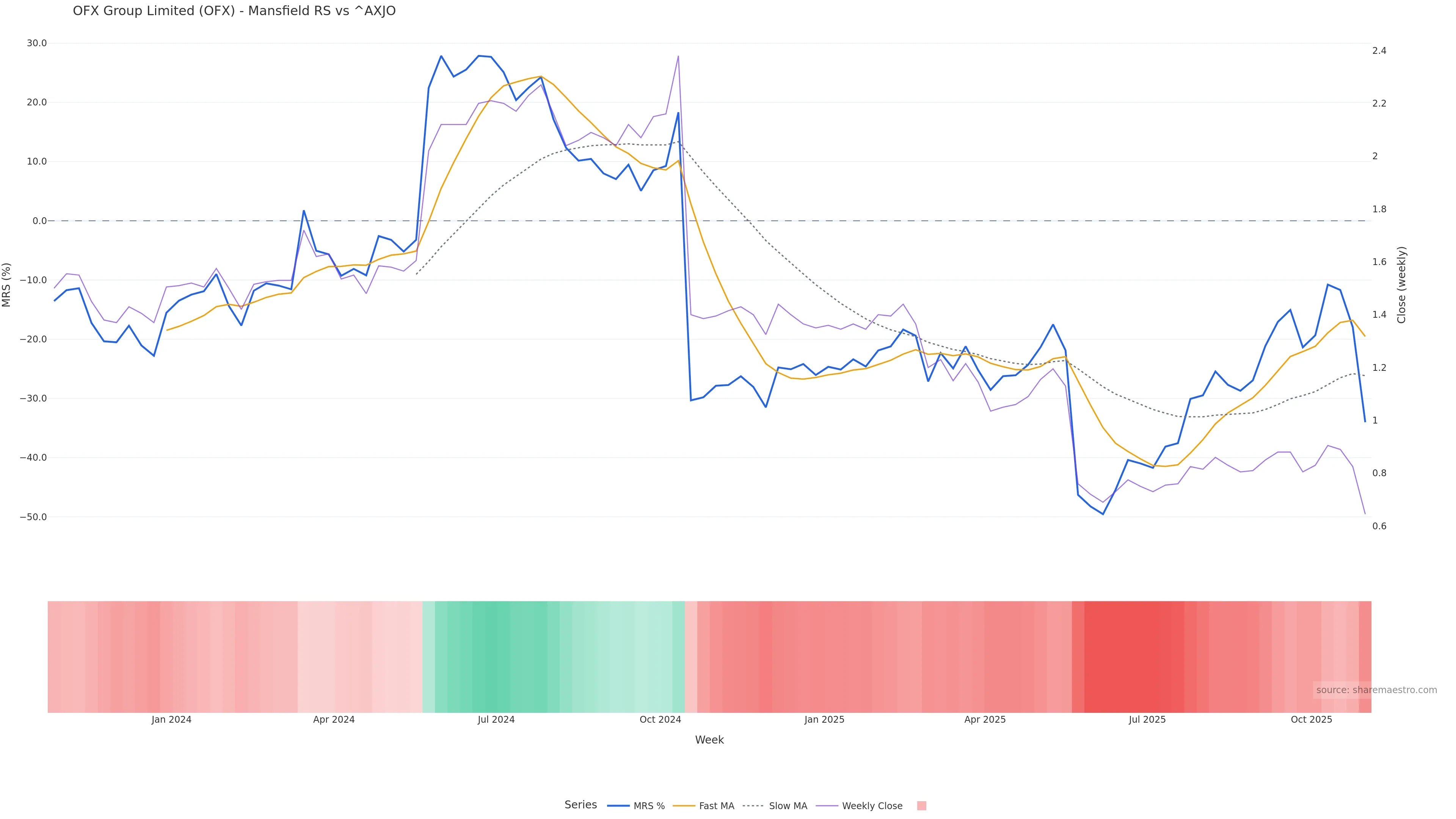Click the 30.0 MRS axis tick label
The height and width of the screenshot is (819, 1456).
(x=37, y=43)
